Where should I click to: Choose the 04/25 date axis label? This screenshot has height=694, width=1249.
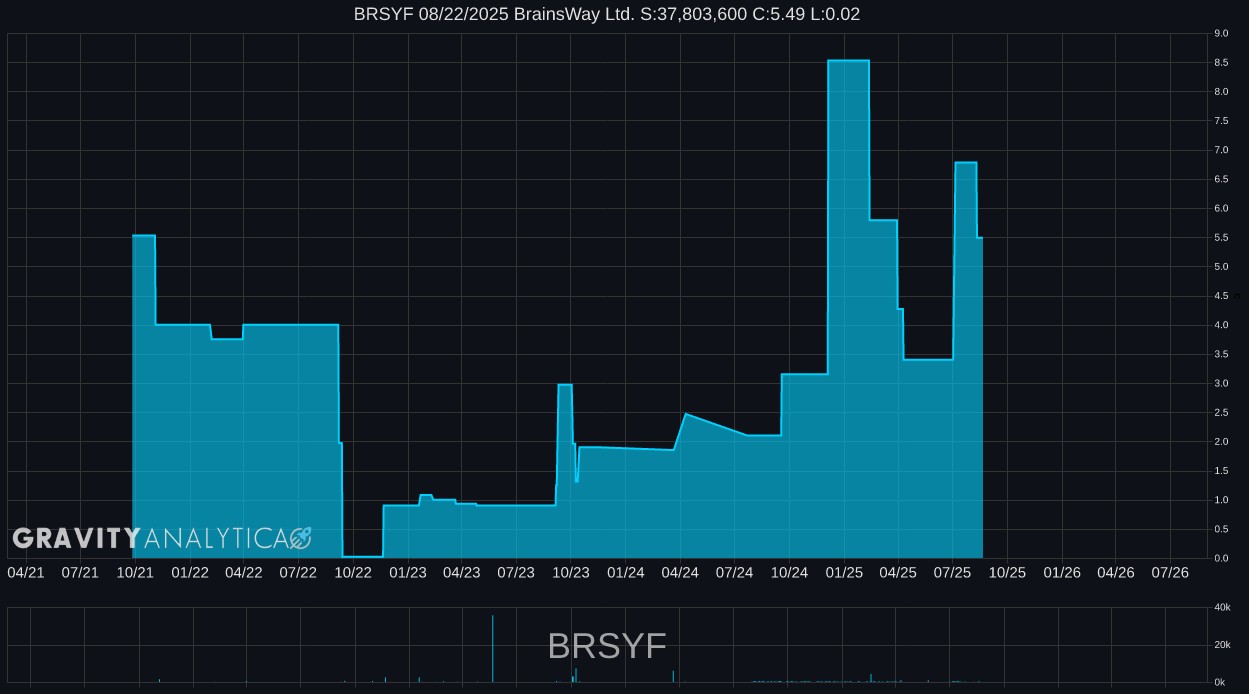(x=898, y=572)
